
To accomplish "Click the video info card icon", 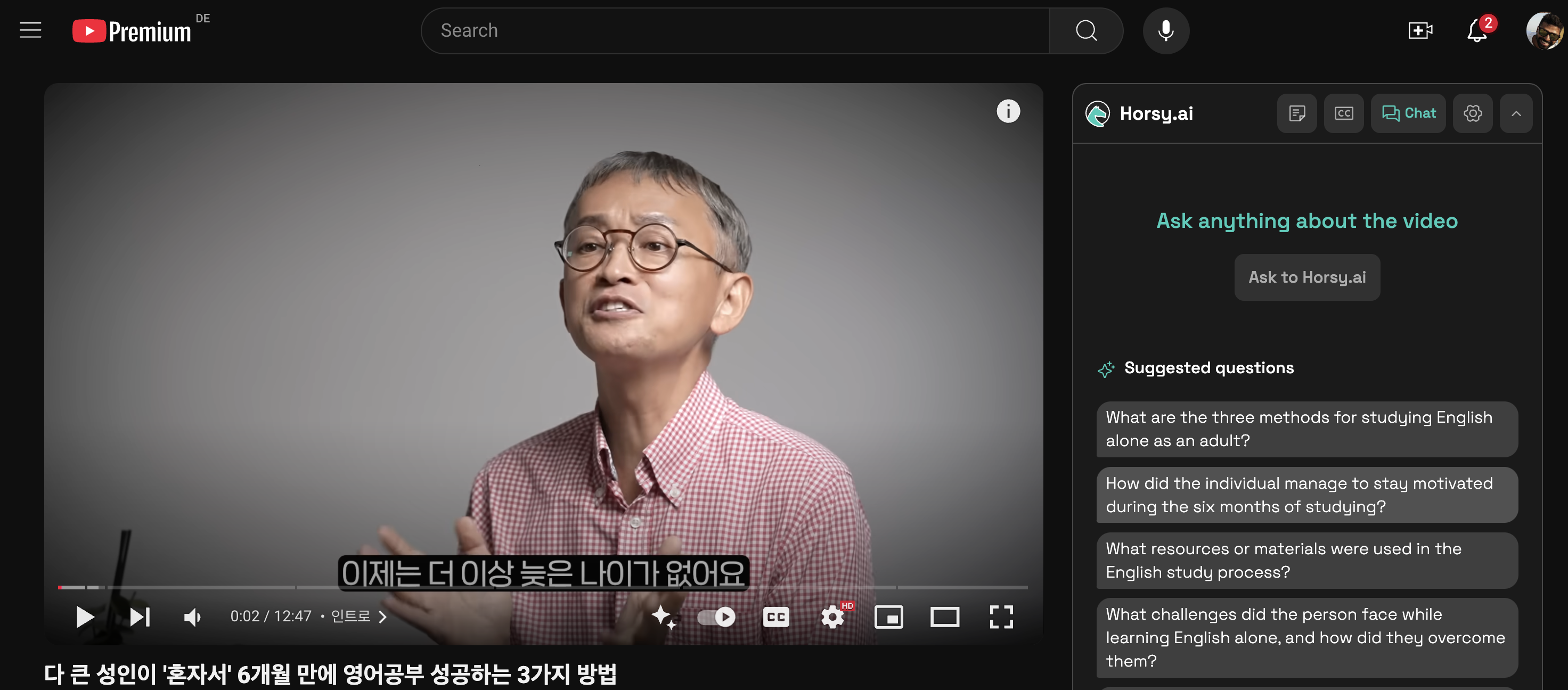I will click(x=1008, y=111).
